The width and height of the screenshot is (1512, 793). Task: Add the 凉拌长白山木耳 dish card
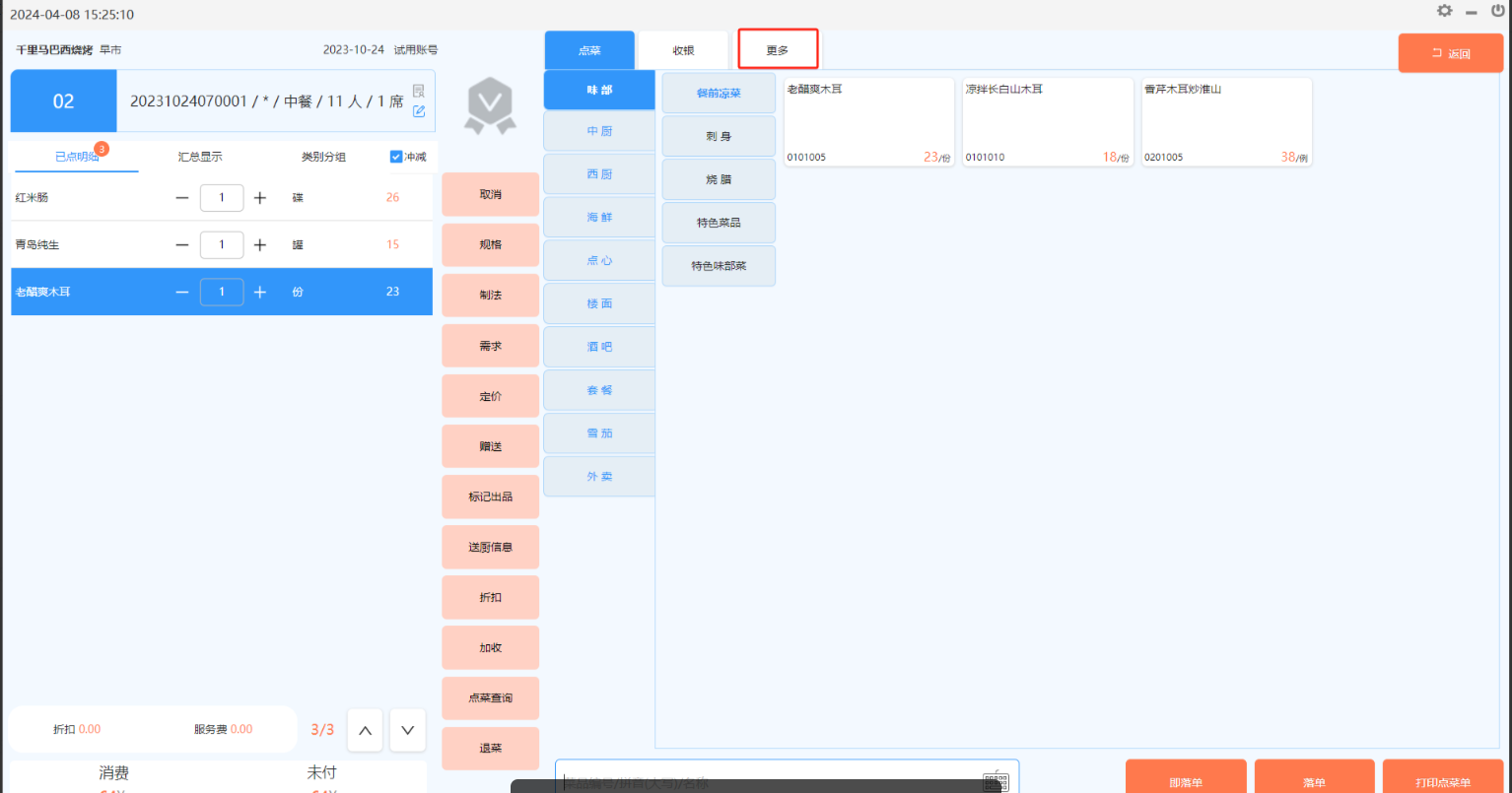click(1047, 123)
